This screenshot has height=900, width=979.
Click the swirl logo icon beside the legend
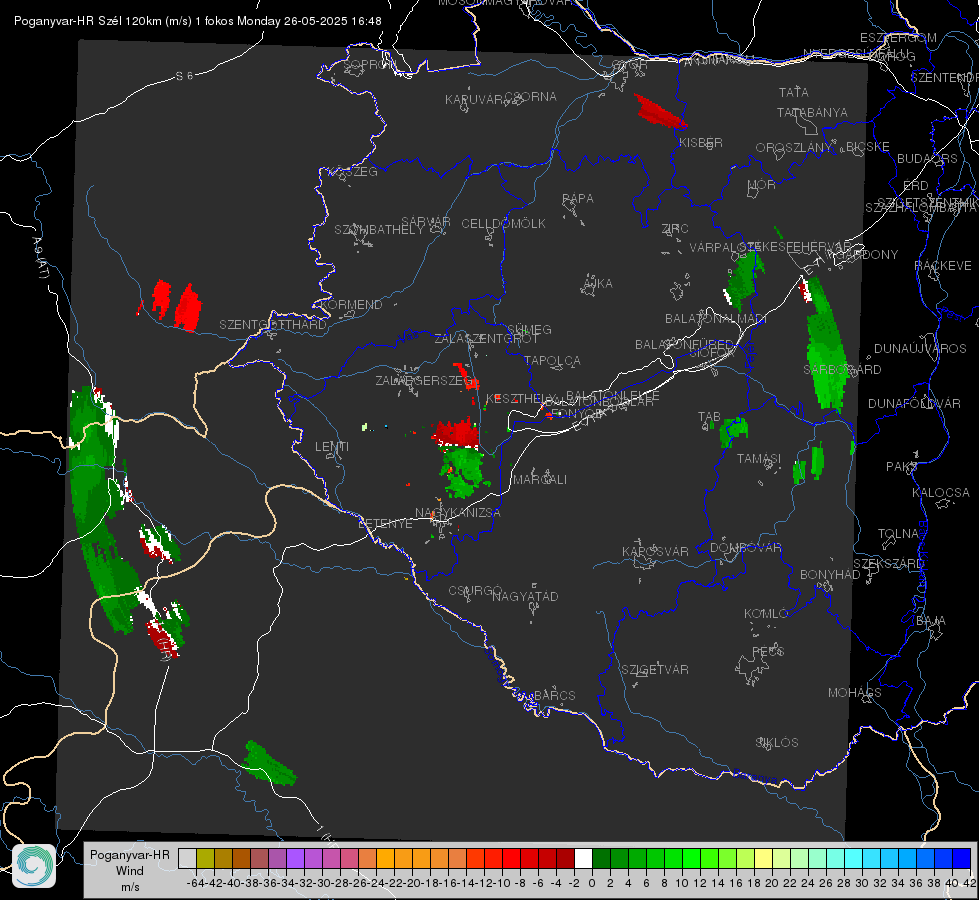point(34,866)
